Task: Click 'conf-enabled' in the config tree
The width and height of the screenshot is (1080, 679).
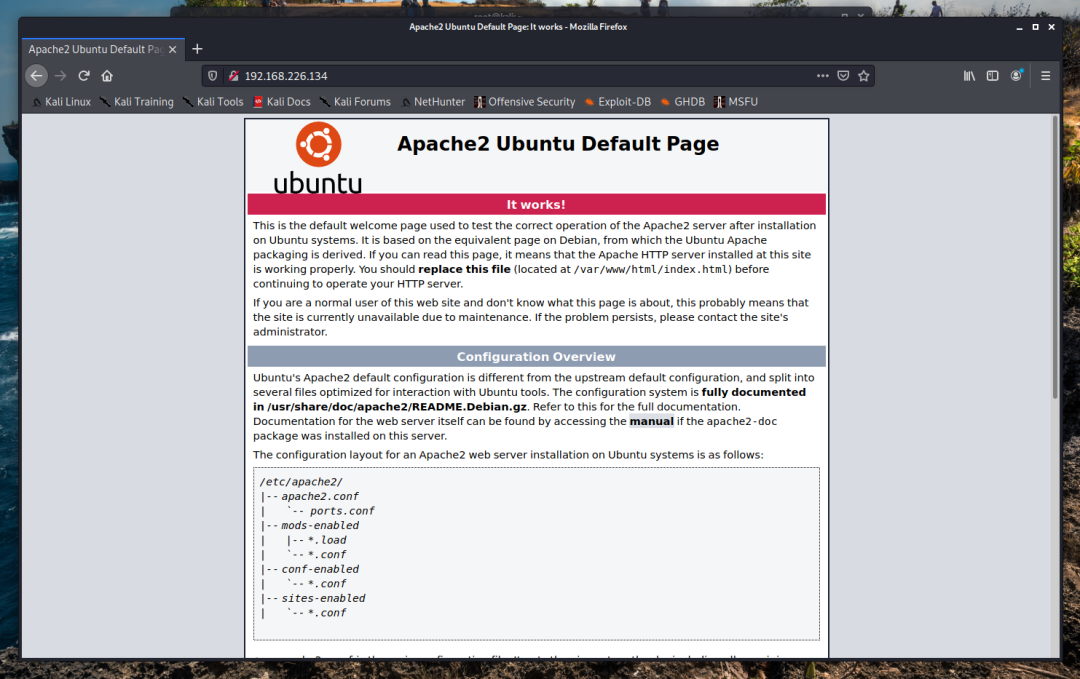Action: pos(320,570)
